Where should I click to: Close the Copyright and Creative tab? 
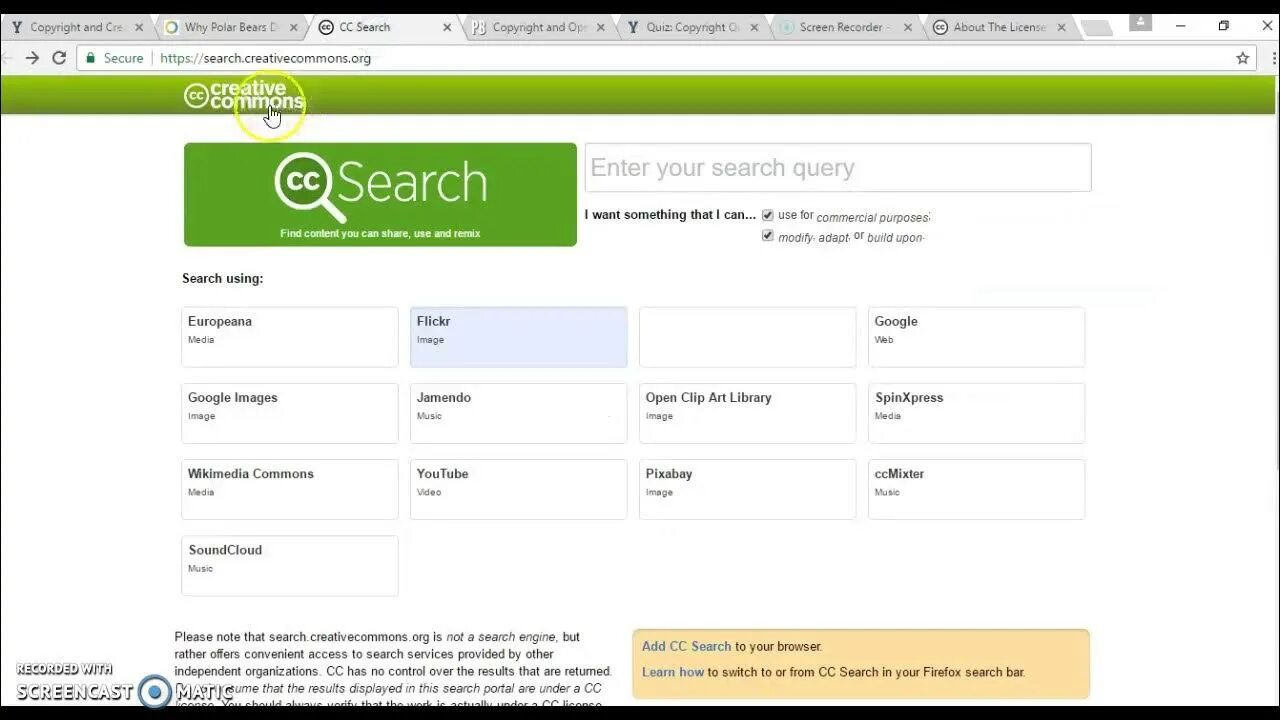pyautogui.click(x=139, y=27)
